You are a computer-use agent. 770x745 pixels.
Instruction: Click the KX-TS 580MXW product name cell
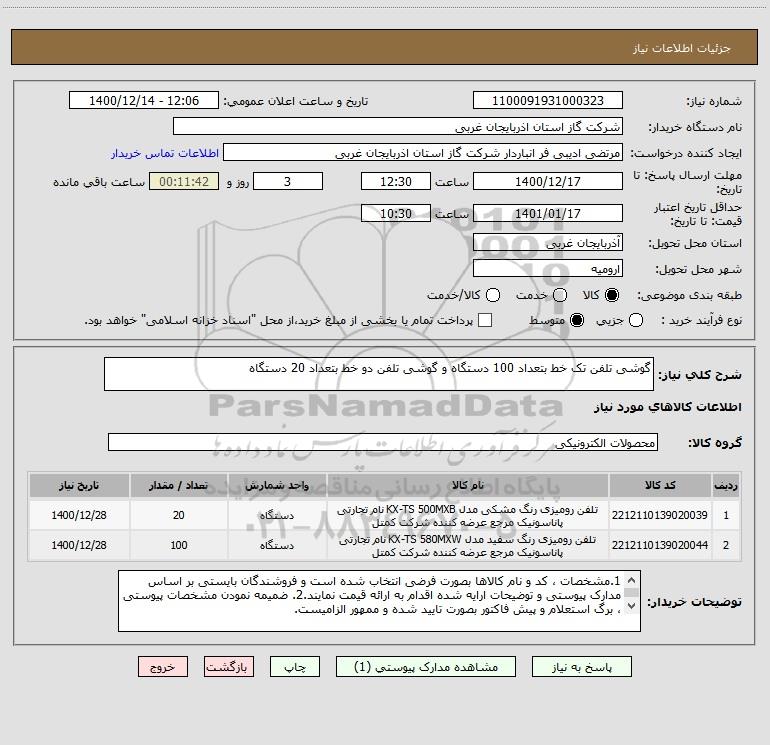click(x=468, y=546)
